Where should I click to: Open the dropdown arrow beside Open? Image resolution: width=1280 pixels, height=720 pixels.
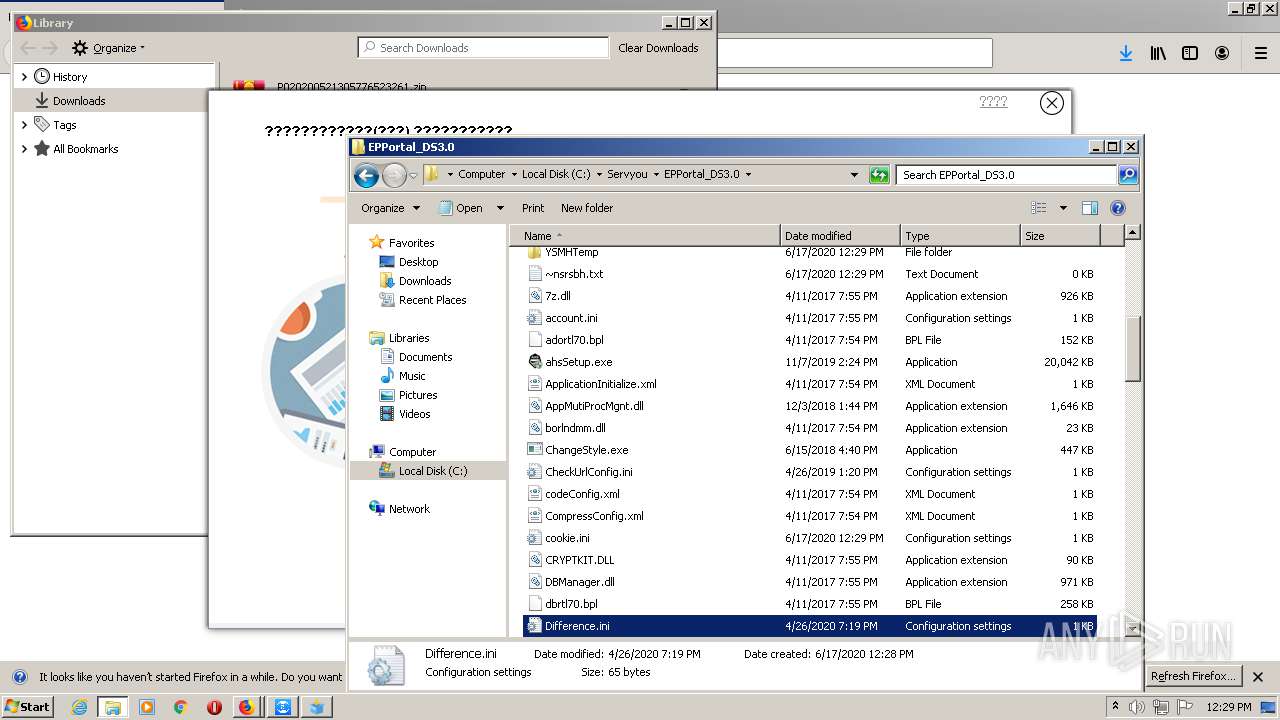(x=500, y=208)
